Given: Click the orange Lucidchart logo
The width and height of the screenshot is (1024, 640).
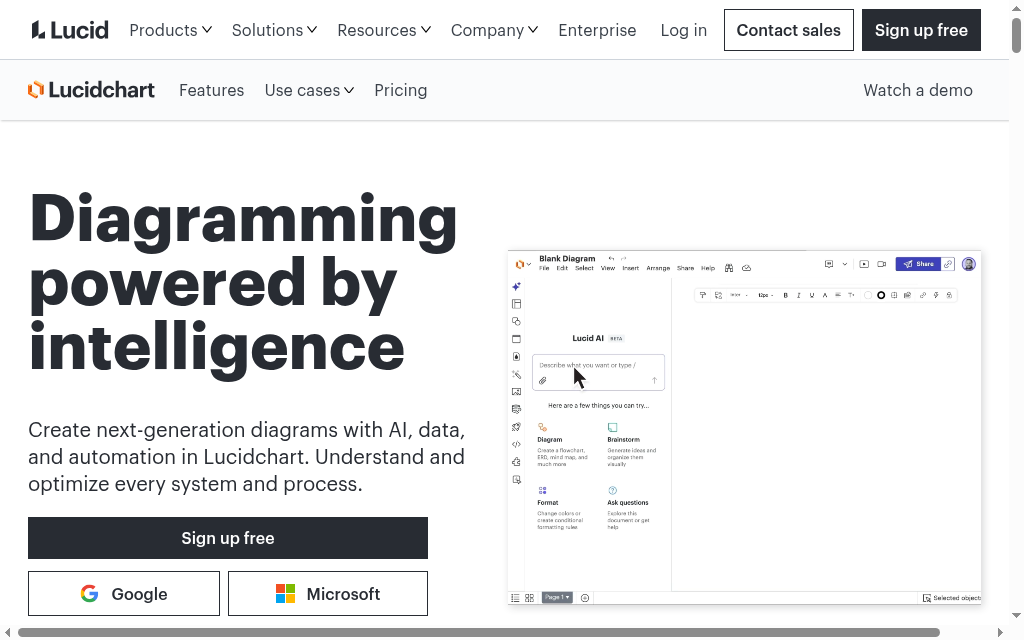Looking at the screenshot, I should (91, 89).
